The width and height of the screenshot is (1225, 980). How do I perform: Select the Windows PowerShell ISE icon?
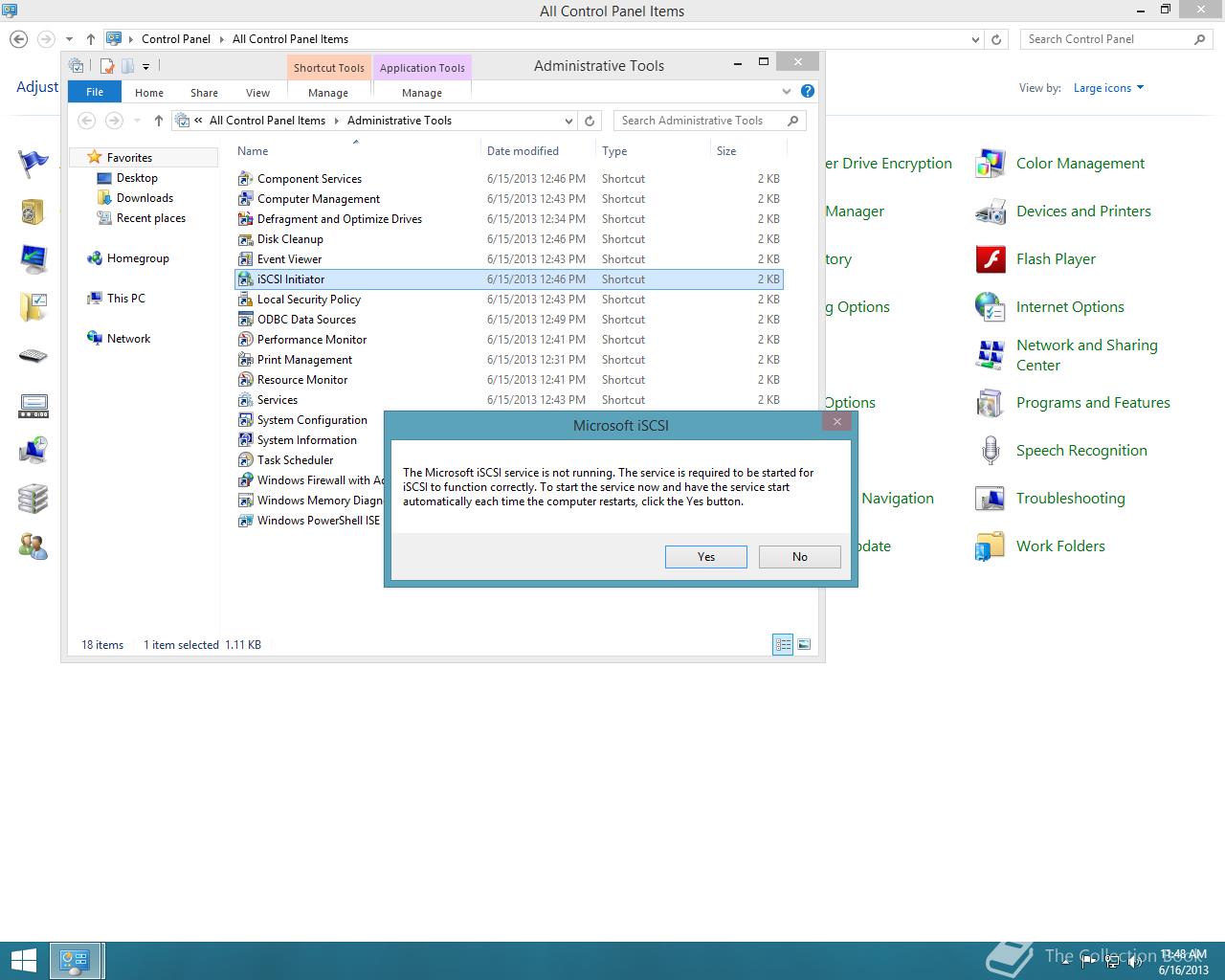(x=245, y=521)
